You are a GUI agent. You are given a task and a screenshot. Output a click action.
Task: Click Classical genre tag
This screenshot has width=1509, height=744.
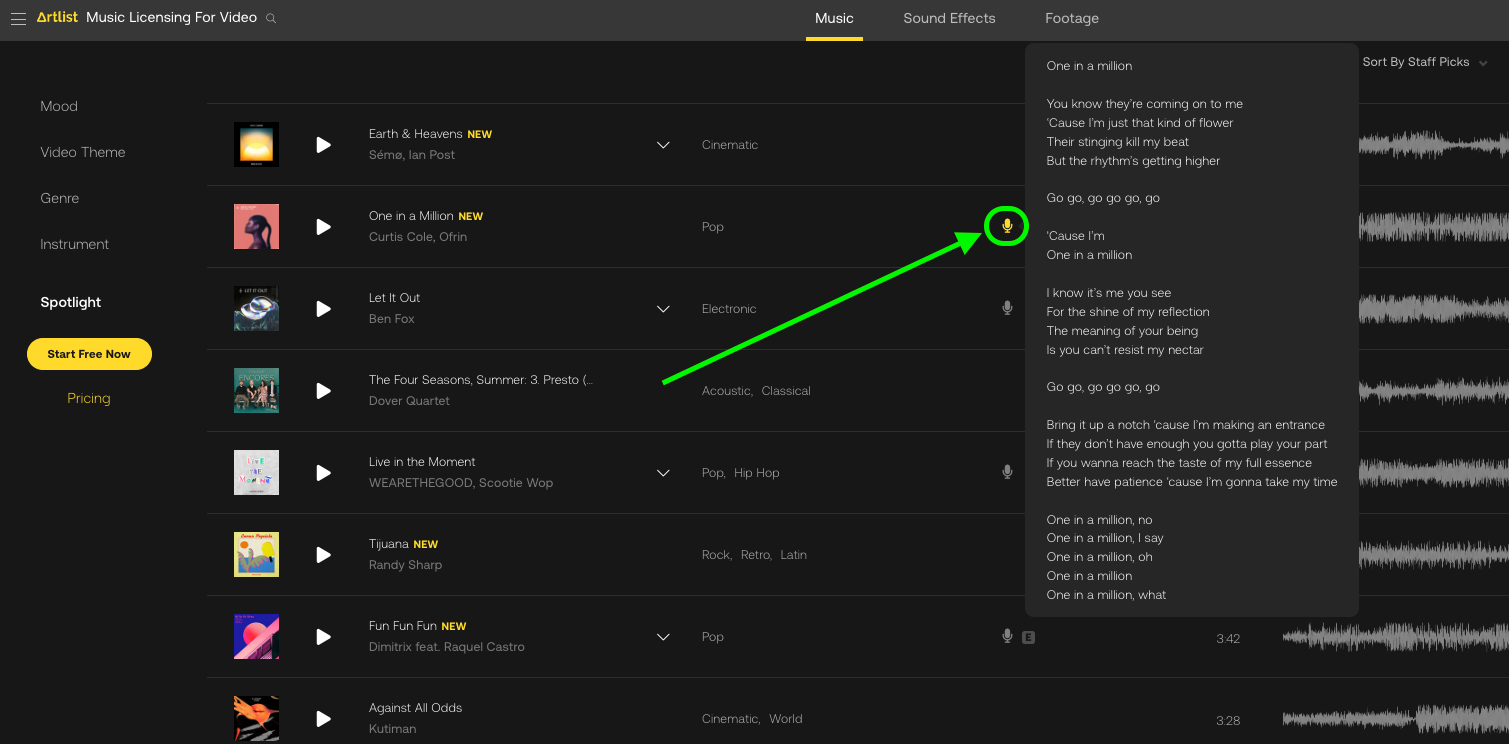[x=786, y=391]
